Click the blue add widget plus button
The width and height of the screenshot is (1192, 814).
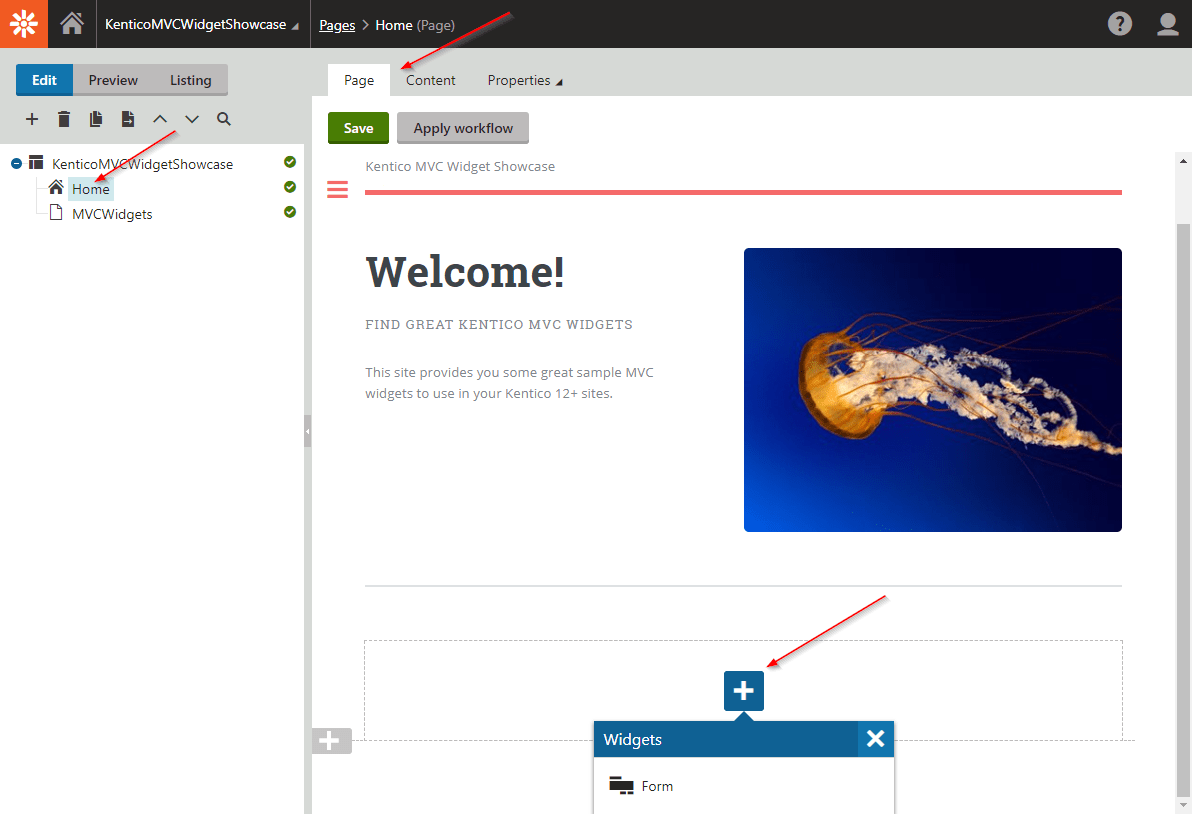pos(743,690)
